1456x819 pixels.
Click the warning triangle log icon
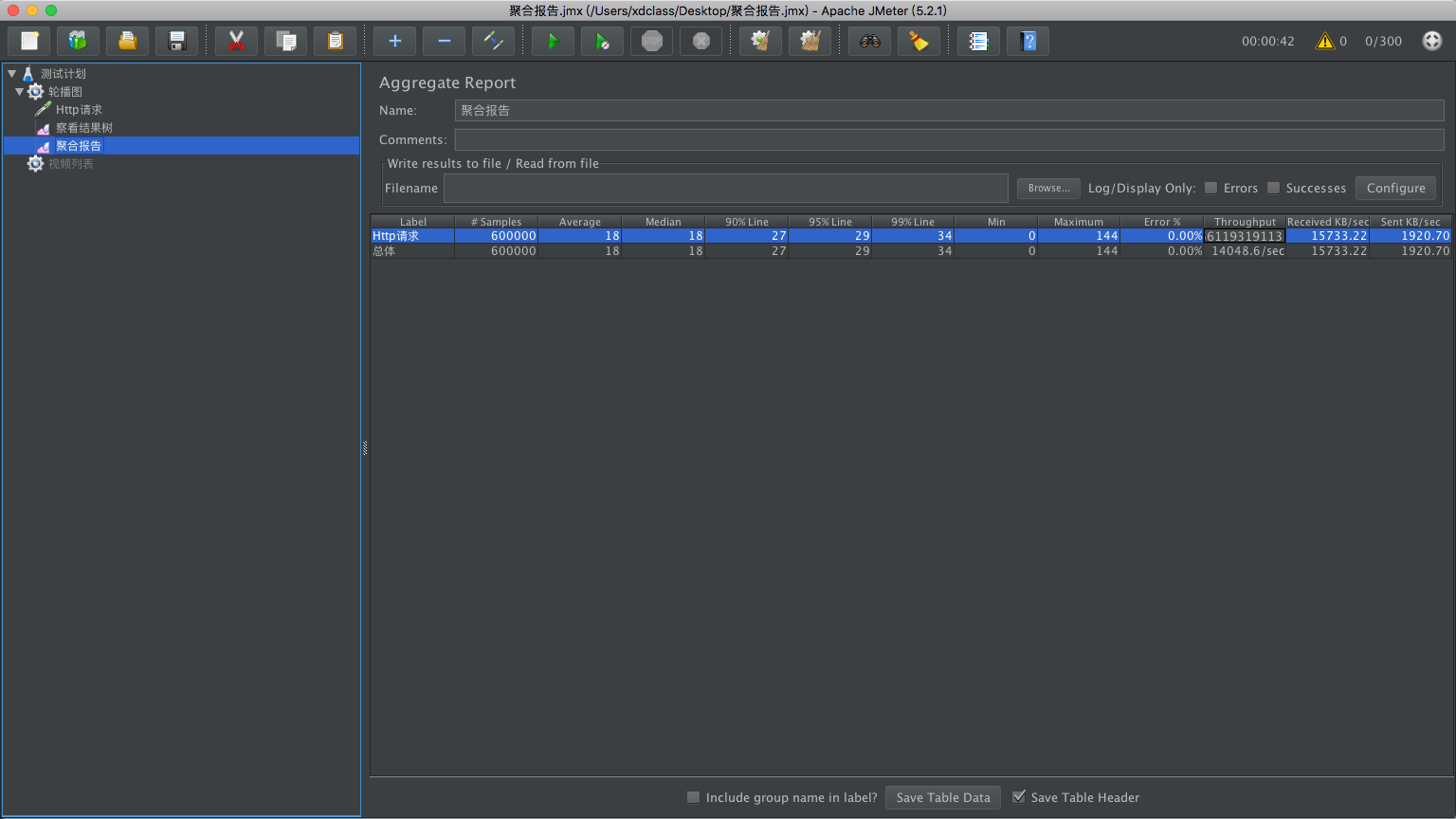coord(1324,41)
